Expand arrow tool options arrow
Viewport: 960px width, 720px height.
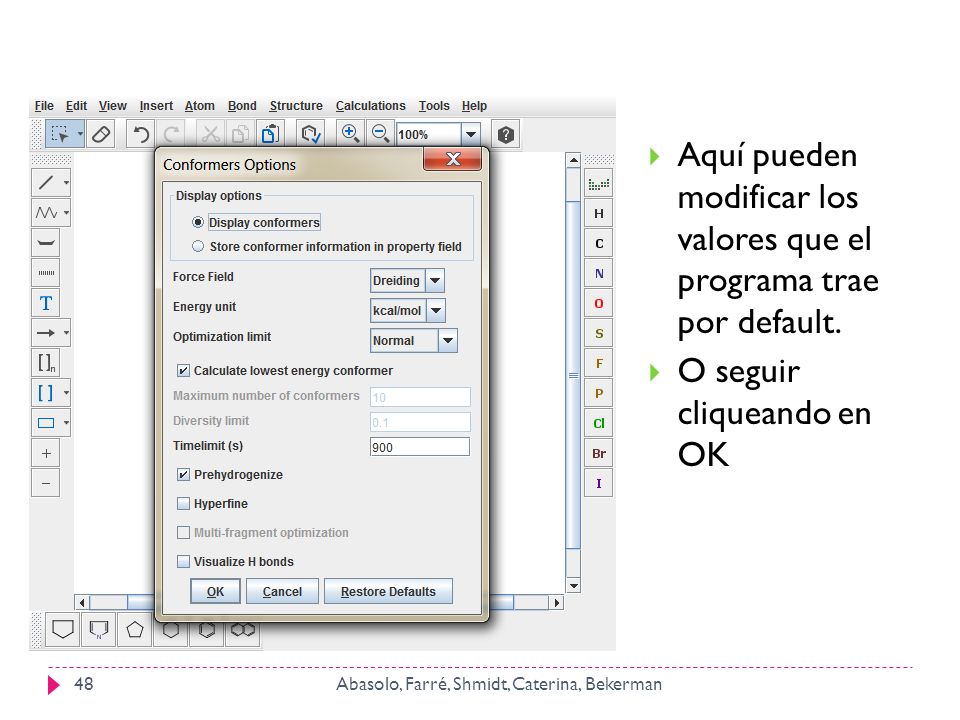pos(66,333)
